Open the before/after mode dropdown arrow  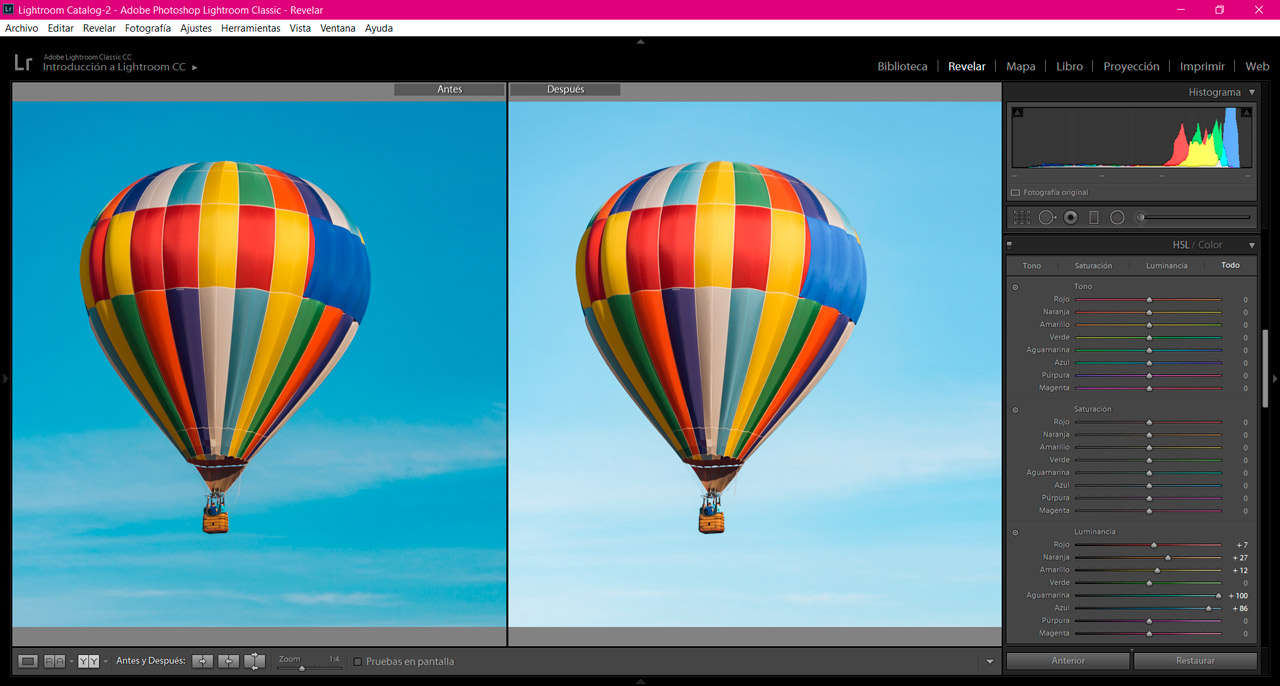(x=105, y=661)
